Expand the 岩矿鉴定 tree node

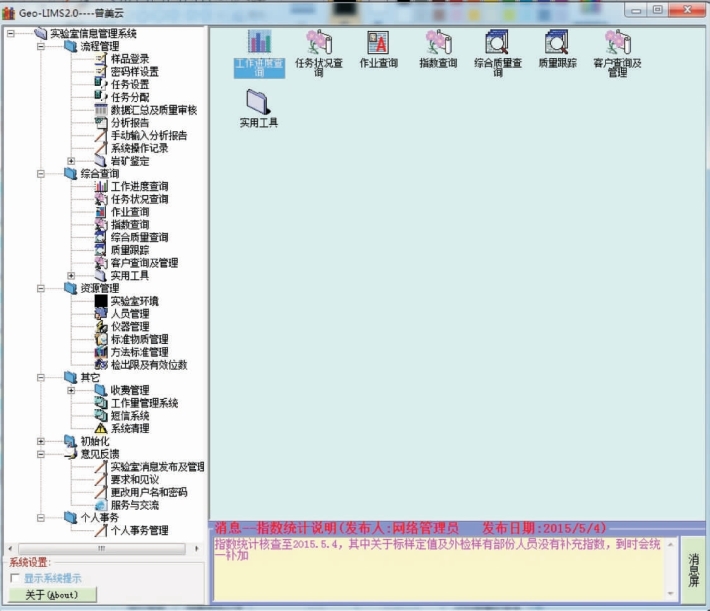click(x=71, y=160)
